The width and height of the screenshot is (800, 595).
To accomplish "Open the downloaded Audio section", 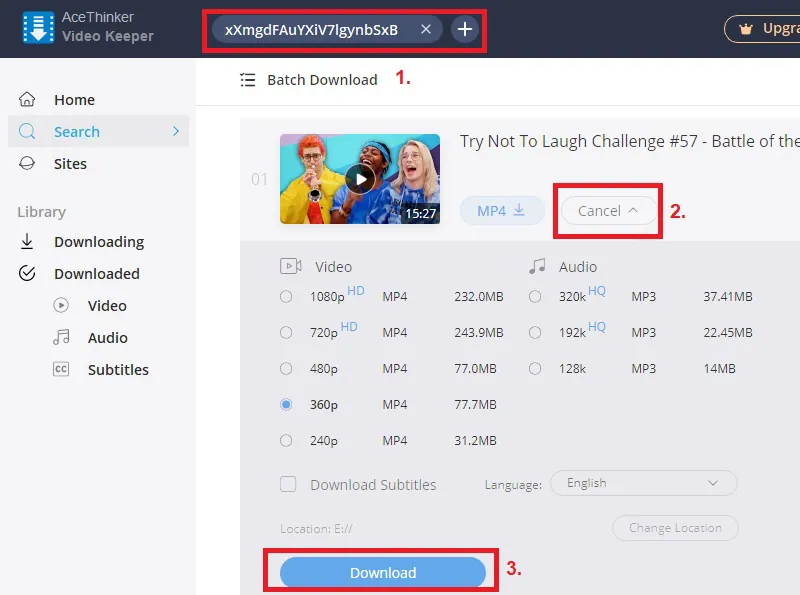I will [105, 337].
